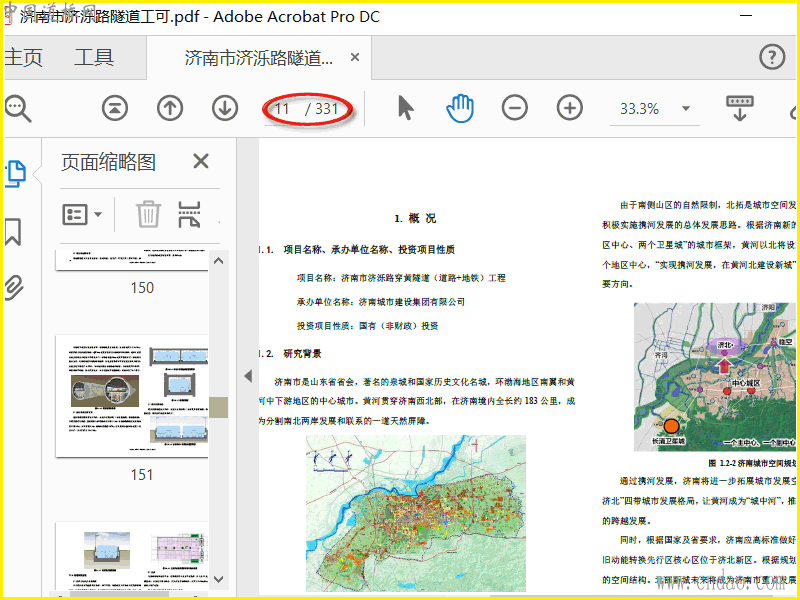Click thumbnail panel scroll down arrow

(218, 579)
